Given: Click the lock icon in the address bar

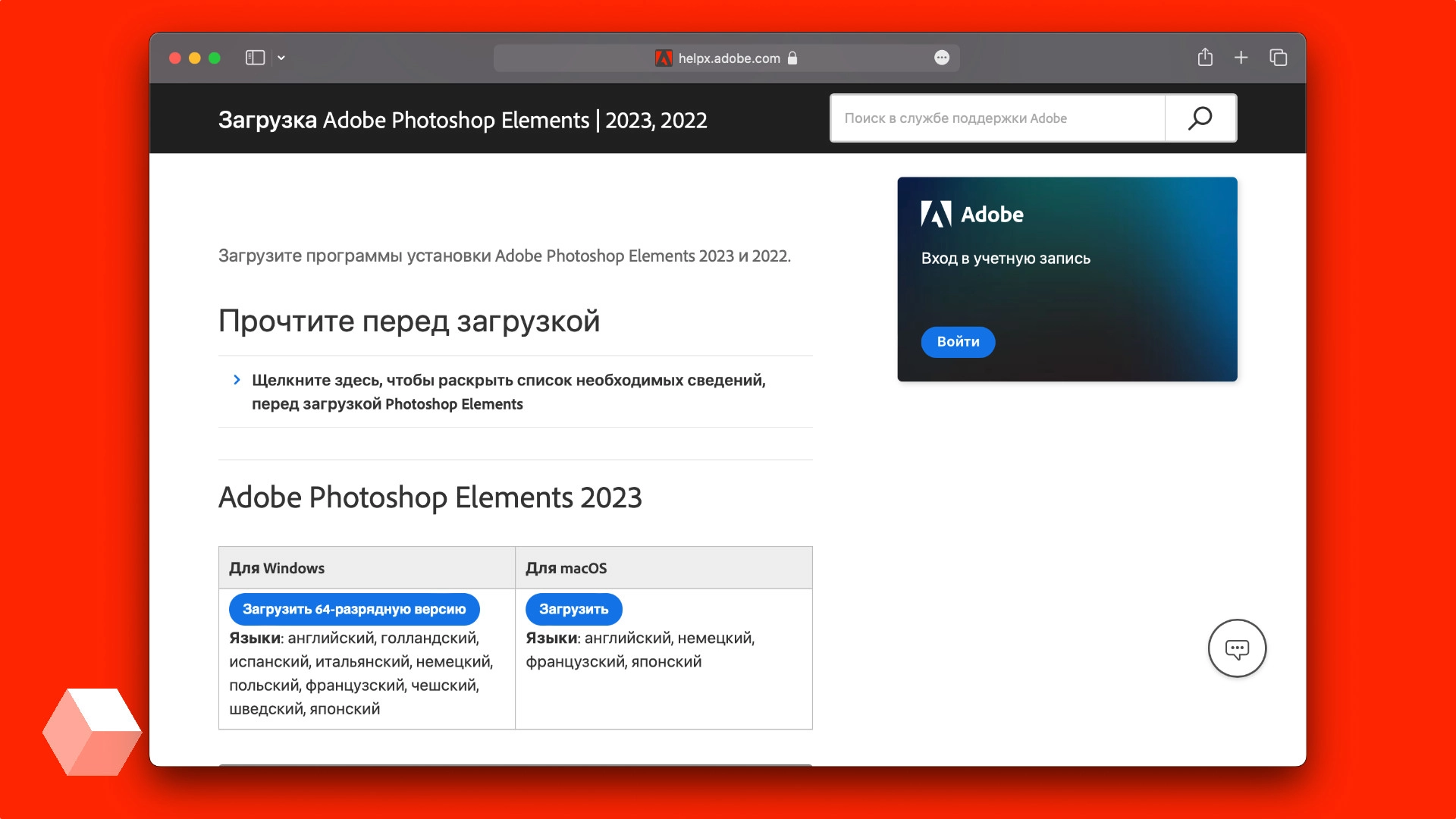Looking at the screenshot, I should click(791, 58).
